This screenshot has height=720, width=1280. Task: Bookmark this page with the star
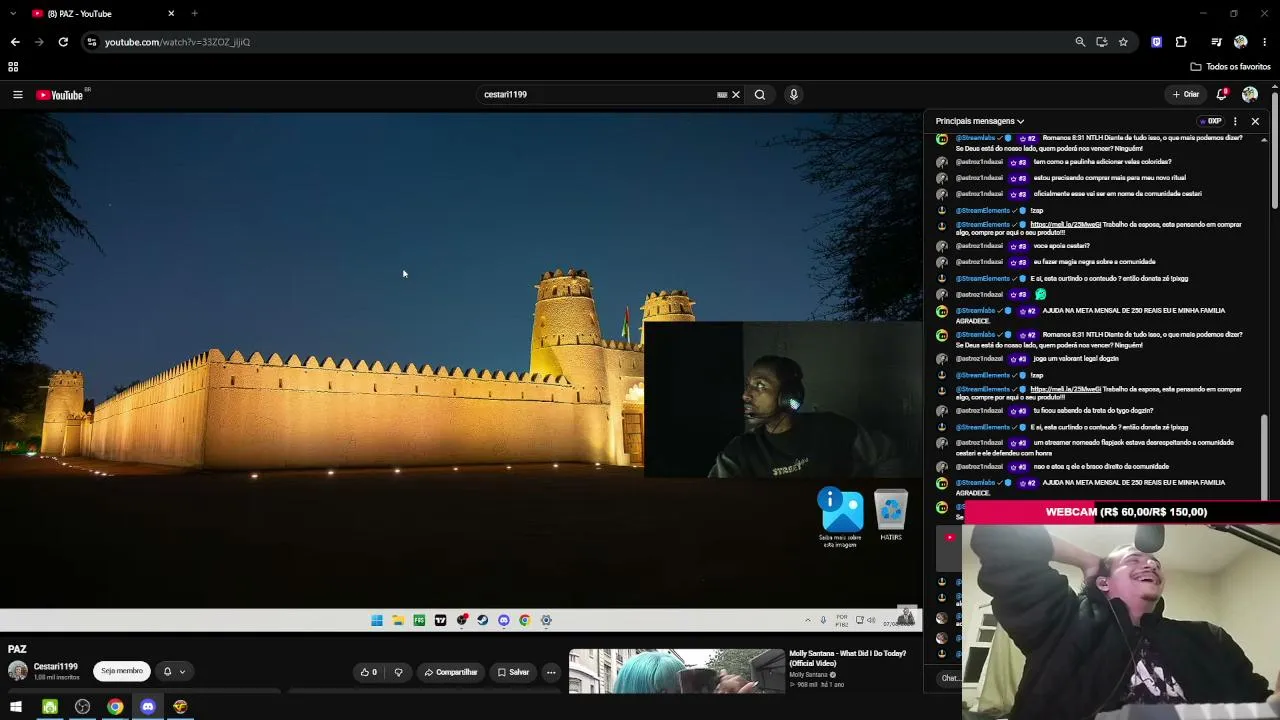point(1123,42)
